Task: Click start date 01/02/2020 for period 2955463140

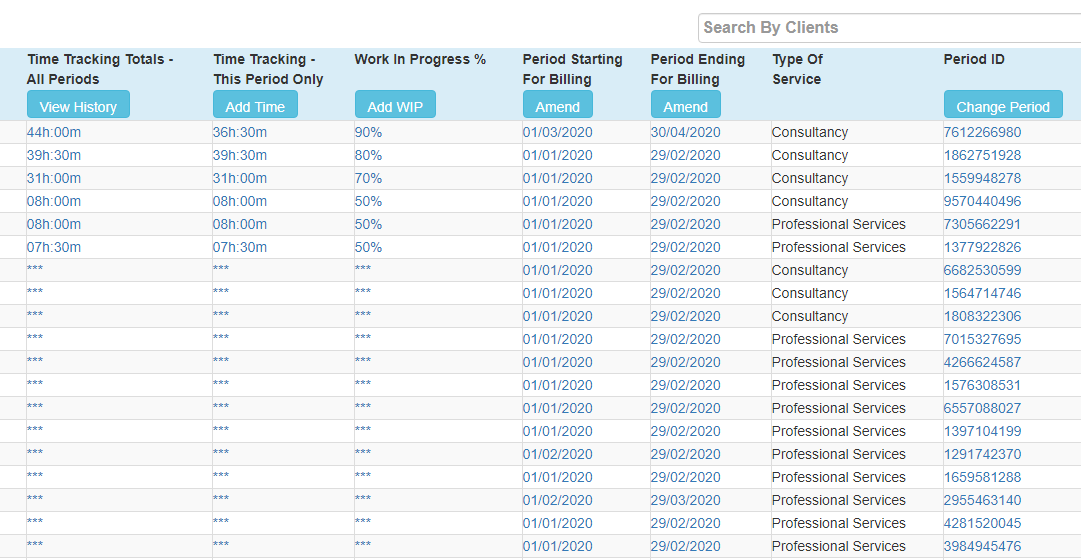Action: click(557, 500)
